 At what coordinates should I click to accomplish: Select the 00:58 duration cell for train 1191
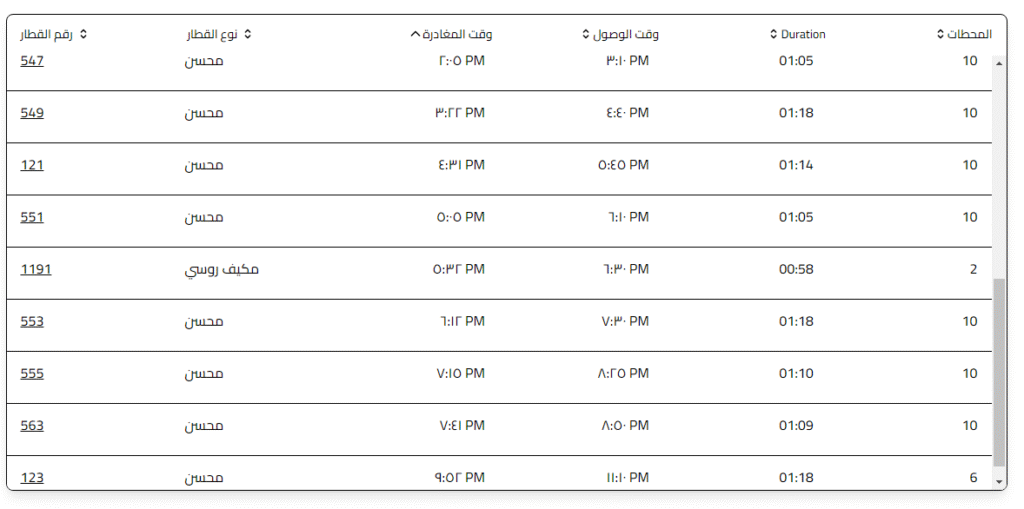[x=796, y=269]
